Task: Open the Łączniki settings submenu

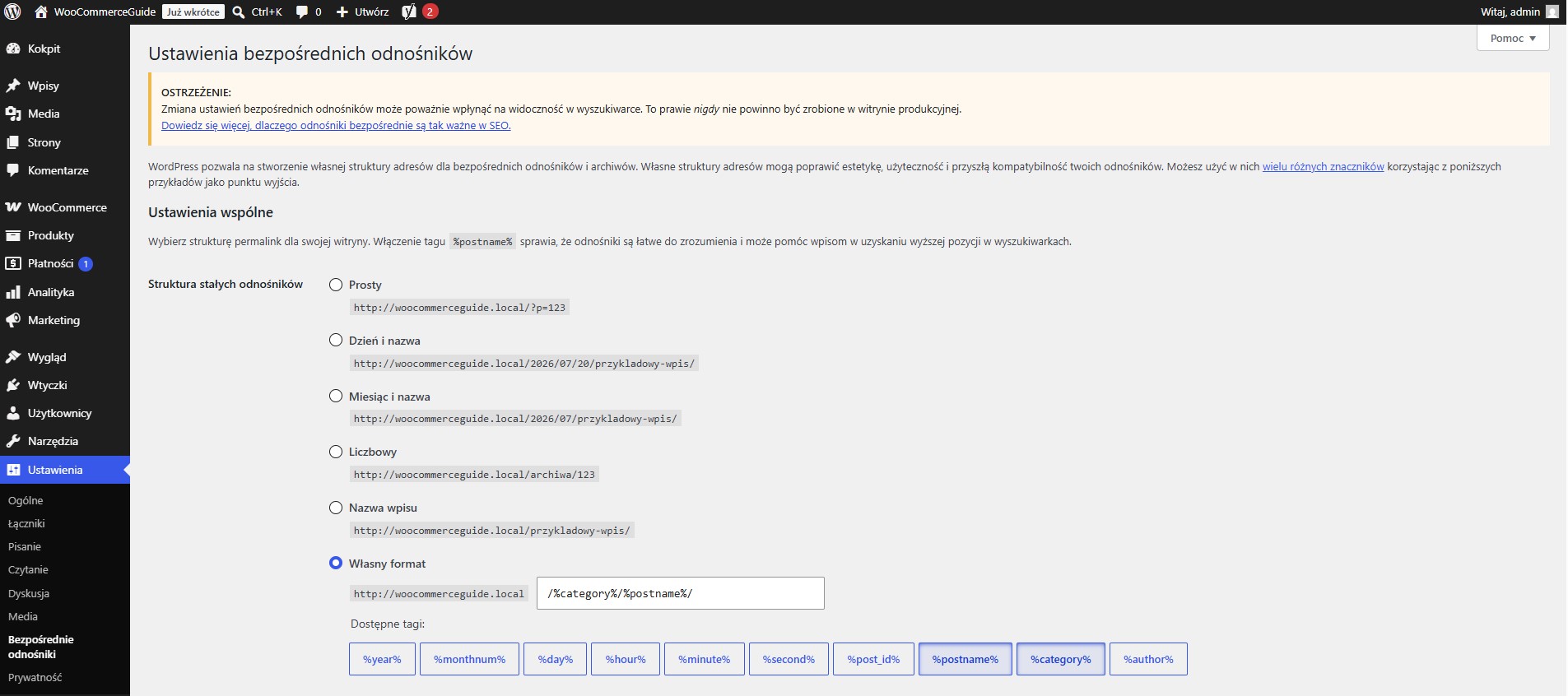Action: pyautogui.click(x=26, y=523)
